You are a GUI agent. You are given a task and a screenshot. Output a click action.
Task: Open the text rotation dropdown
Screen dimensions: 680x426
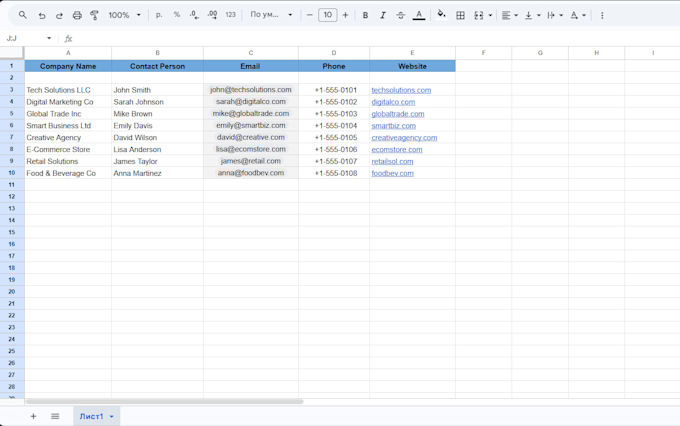[x=578, y=15]
